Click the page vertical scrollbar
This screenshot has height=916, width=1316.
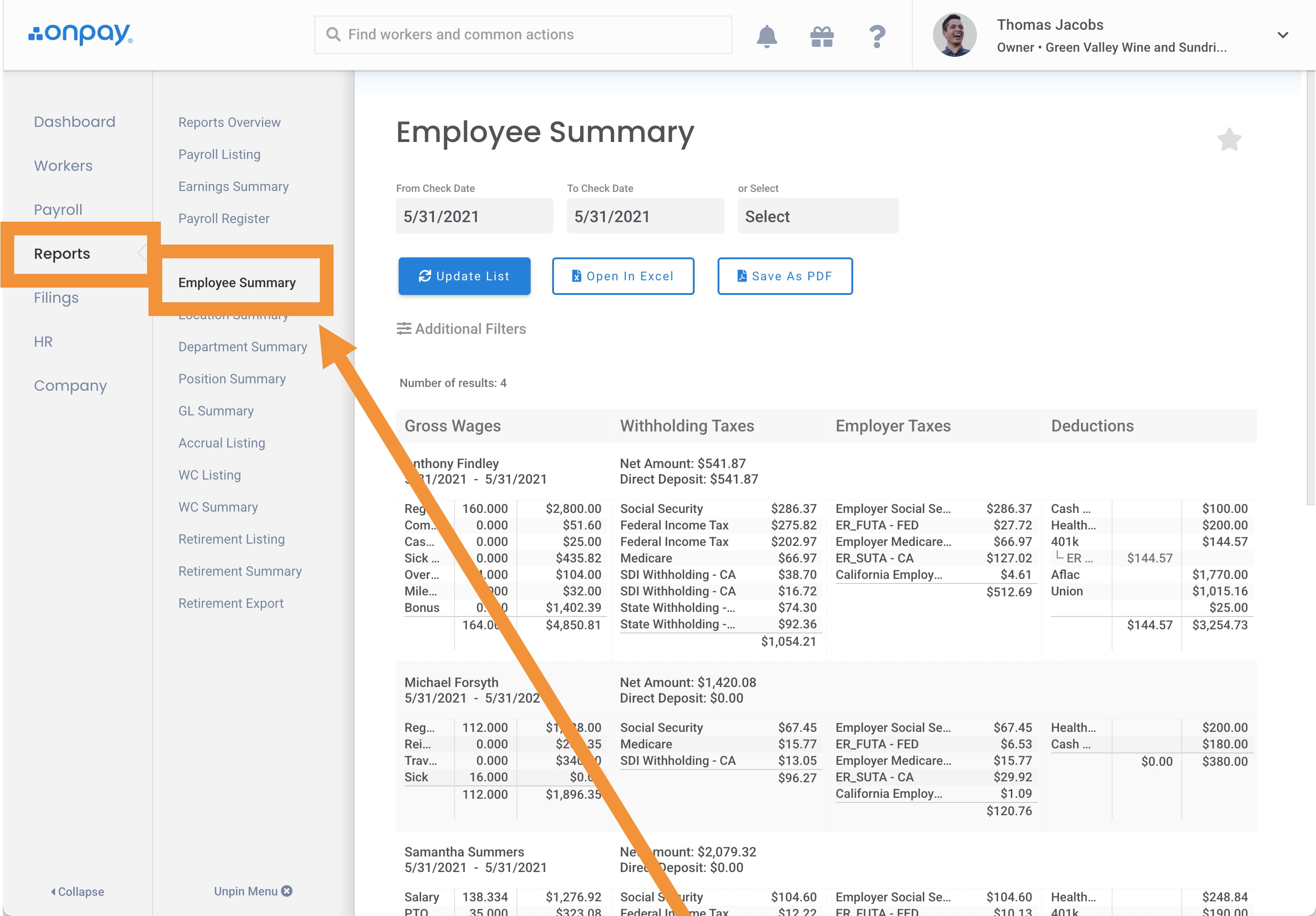point(1310,288)
